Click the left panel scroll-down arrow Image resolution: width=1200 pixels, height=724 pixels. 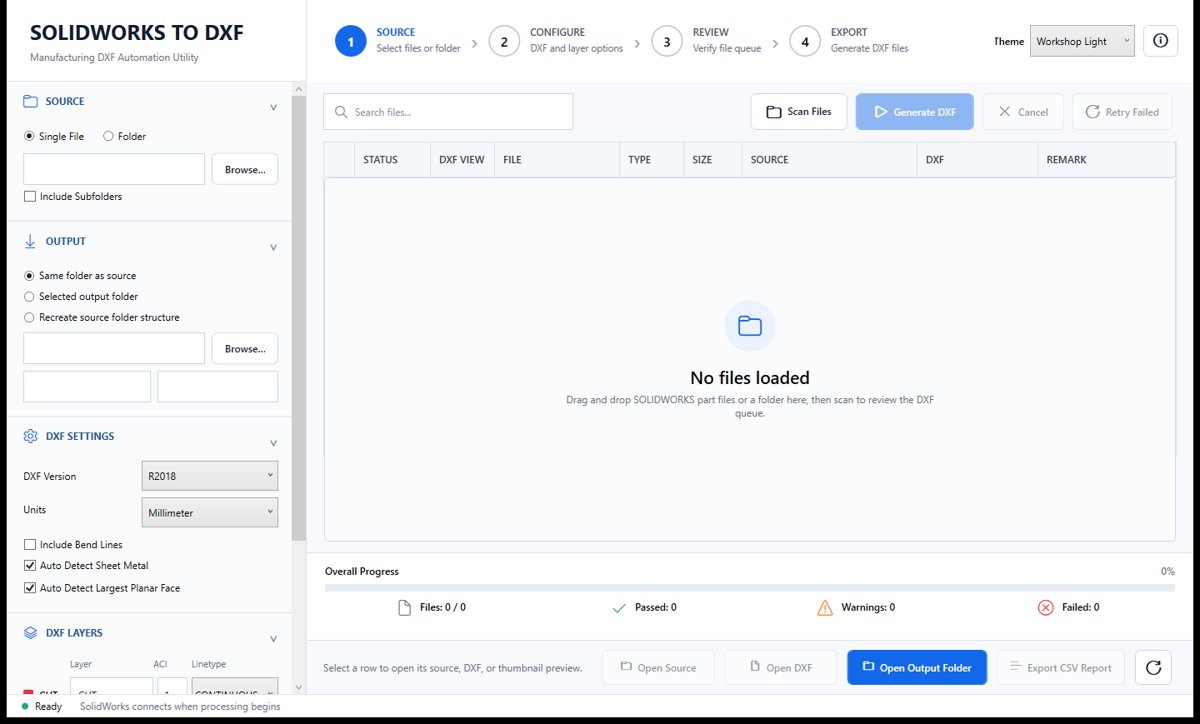[x=299, y=689]
